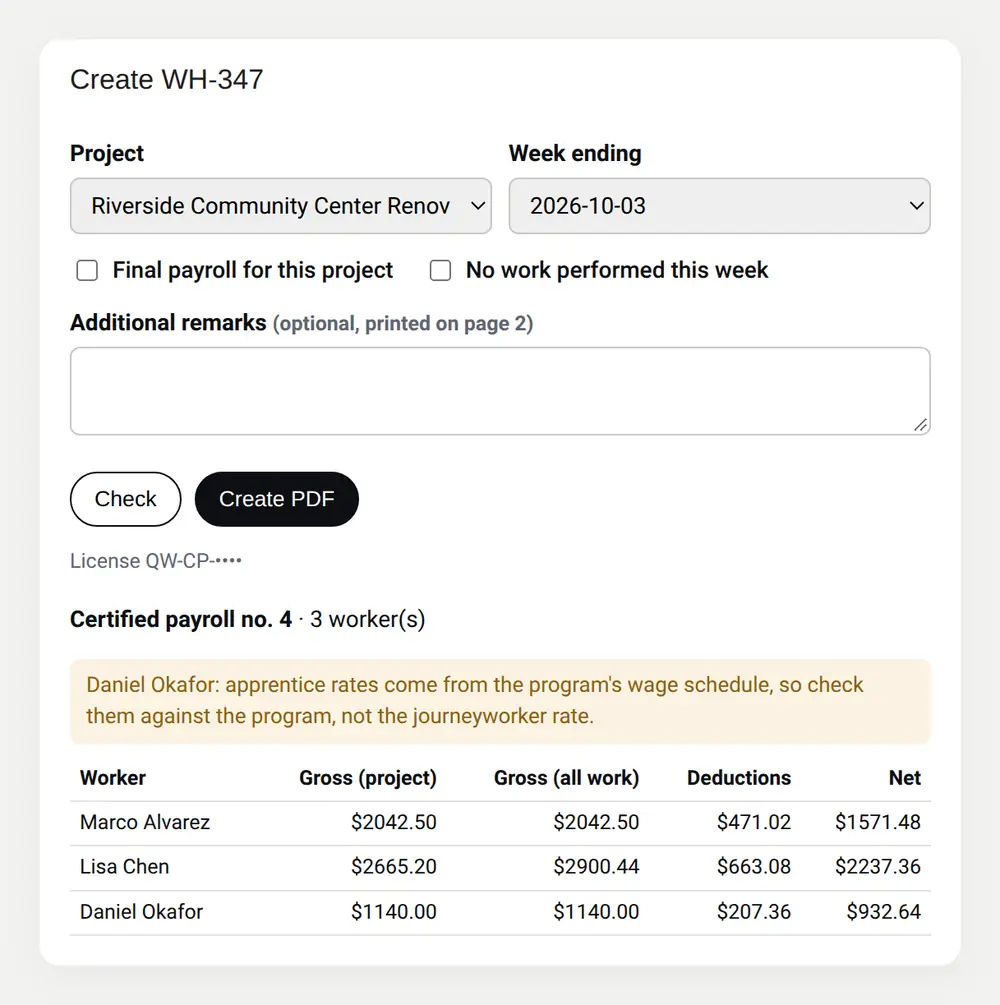Select Marco Alvarez in the worker table
The height and width of the screenshot is (1005, 1000).
(145, 822)
